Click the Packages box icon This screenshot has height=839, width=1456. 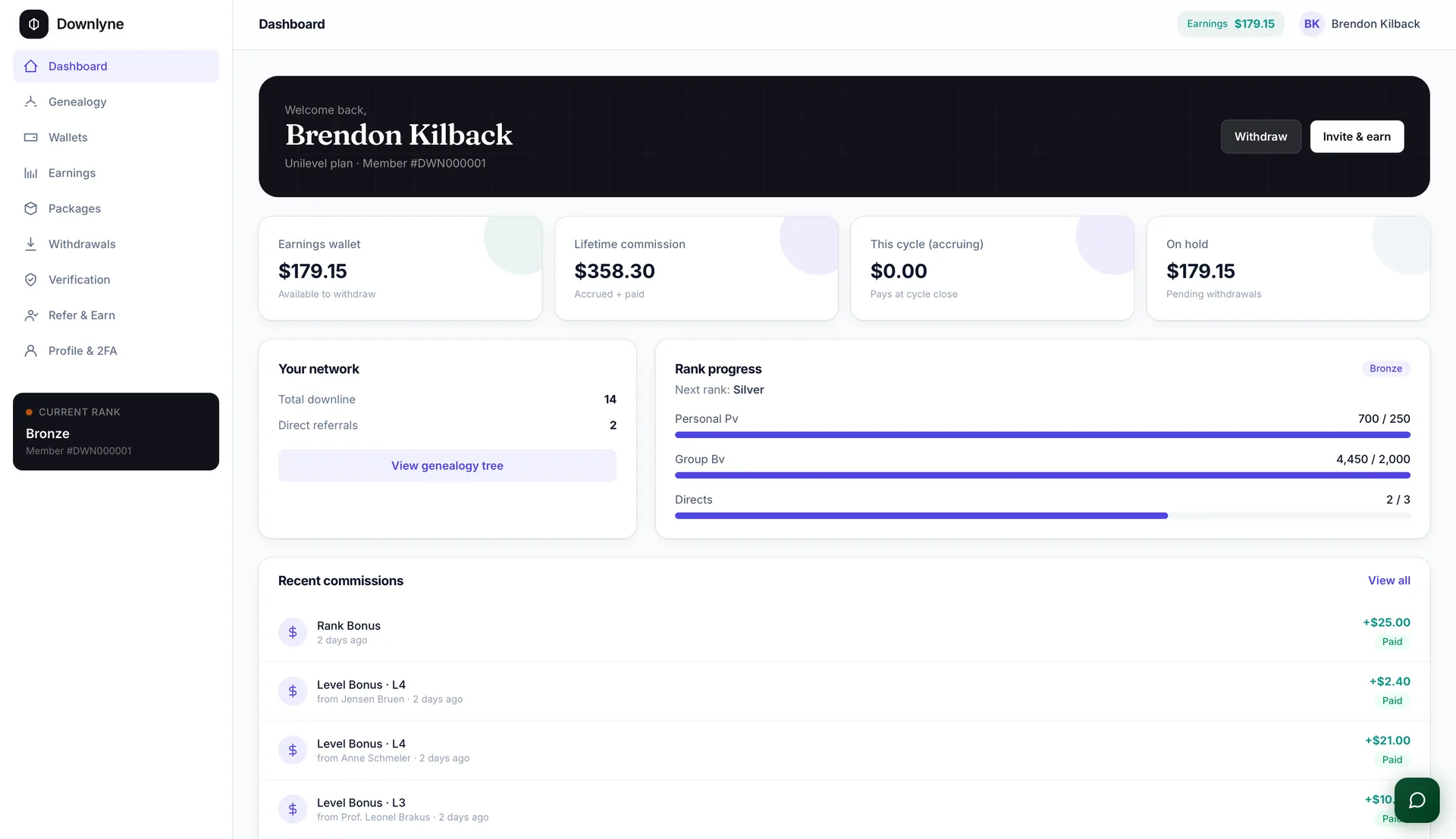point(31,208)
